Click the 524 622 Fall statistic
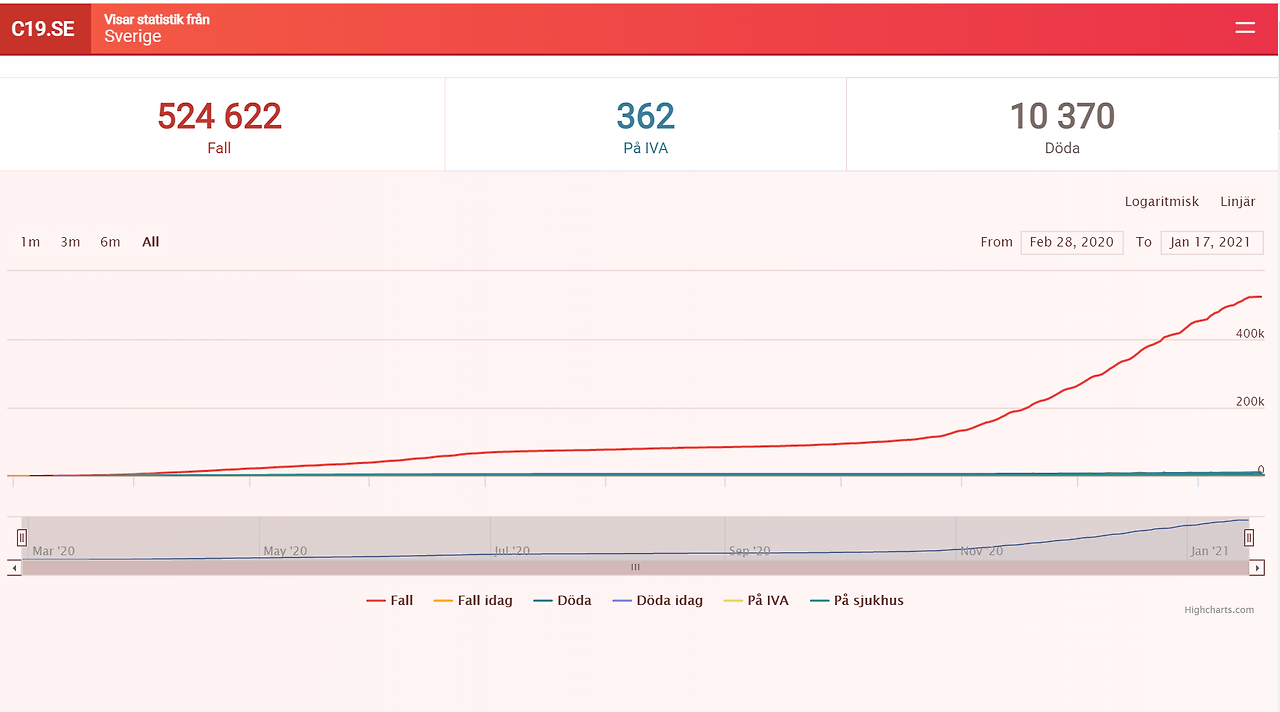1280x712 pixels. point(220,125)
